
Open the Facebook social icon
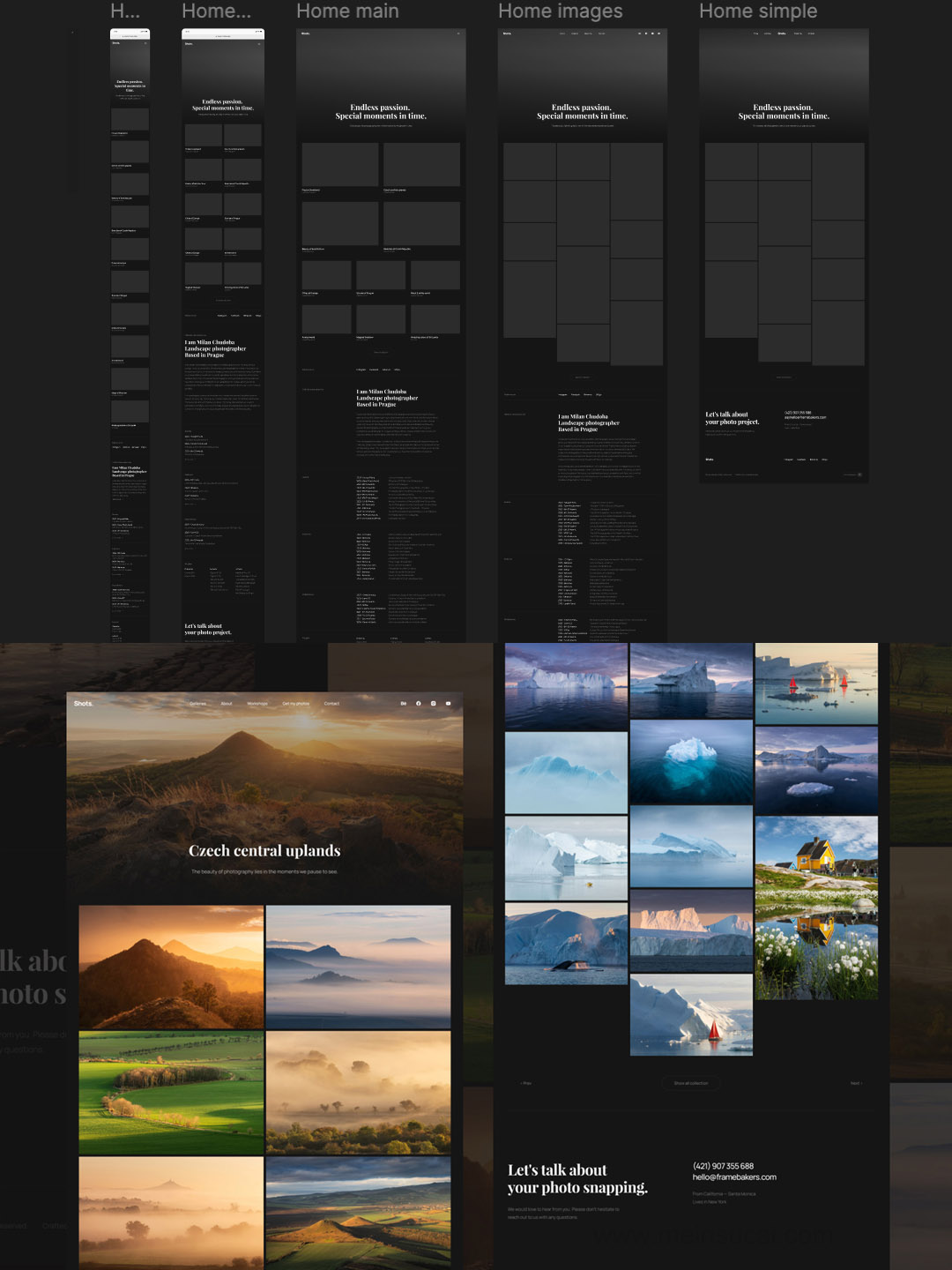click(x=419, y=704)
